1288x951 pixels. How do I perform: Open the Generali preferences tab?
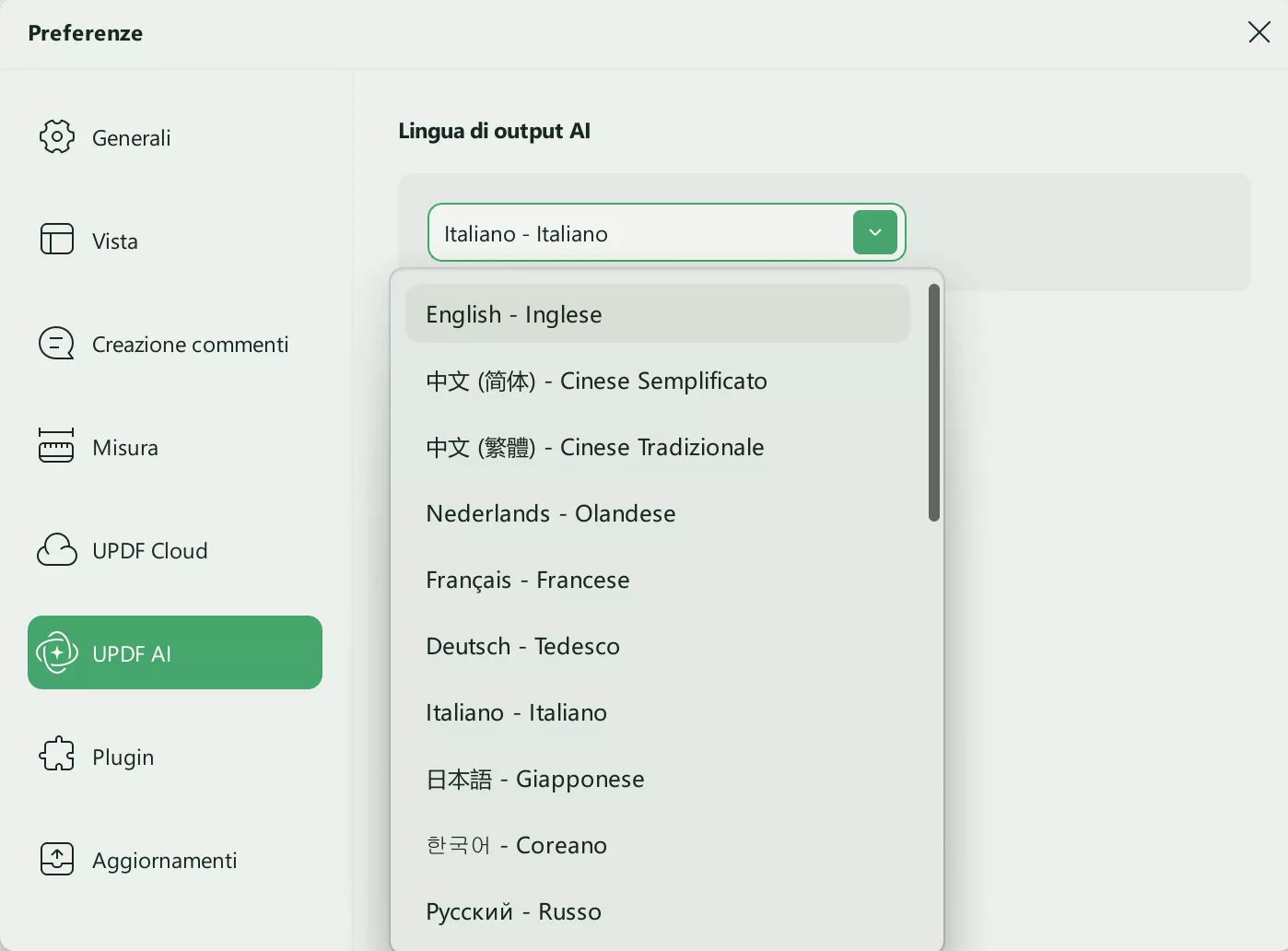(x=175, y=137)
